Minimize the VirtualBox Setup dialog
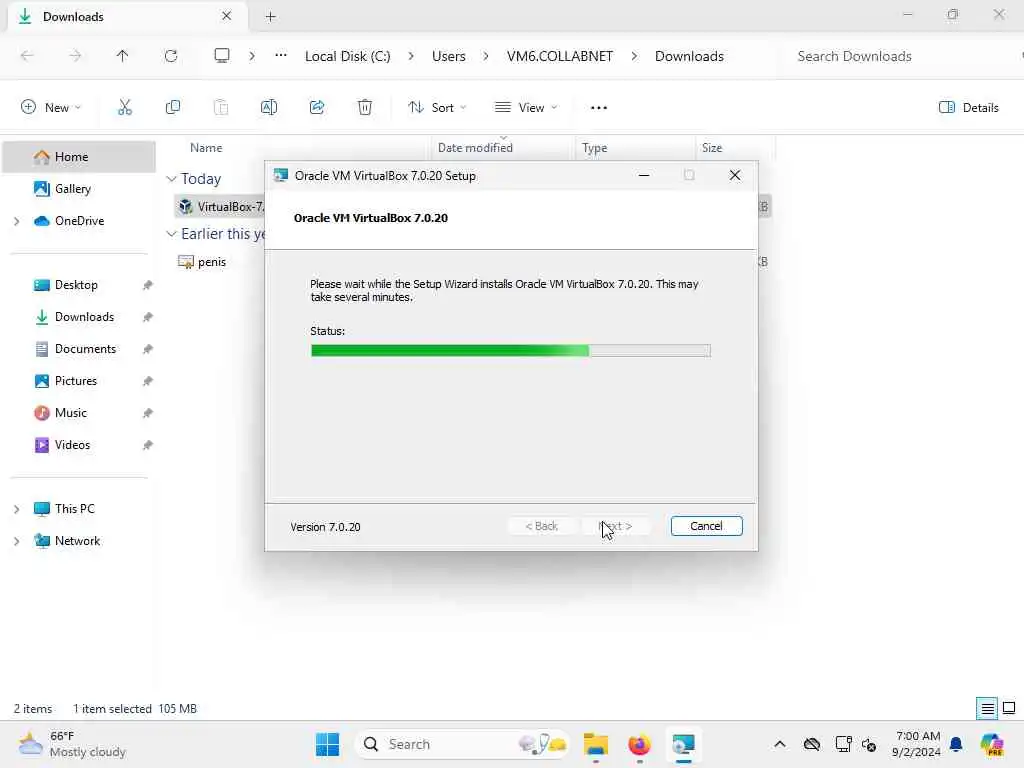Viewport: 1024px width, 768px height. [x=644, y=175]
